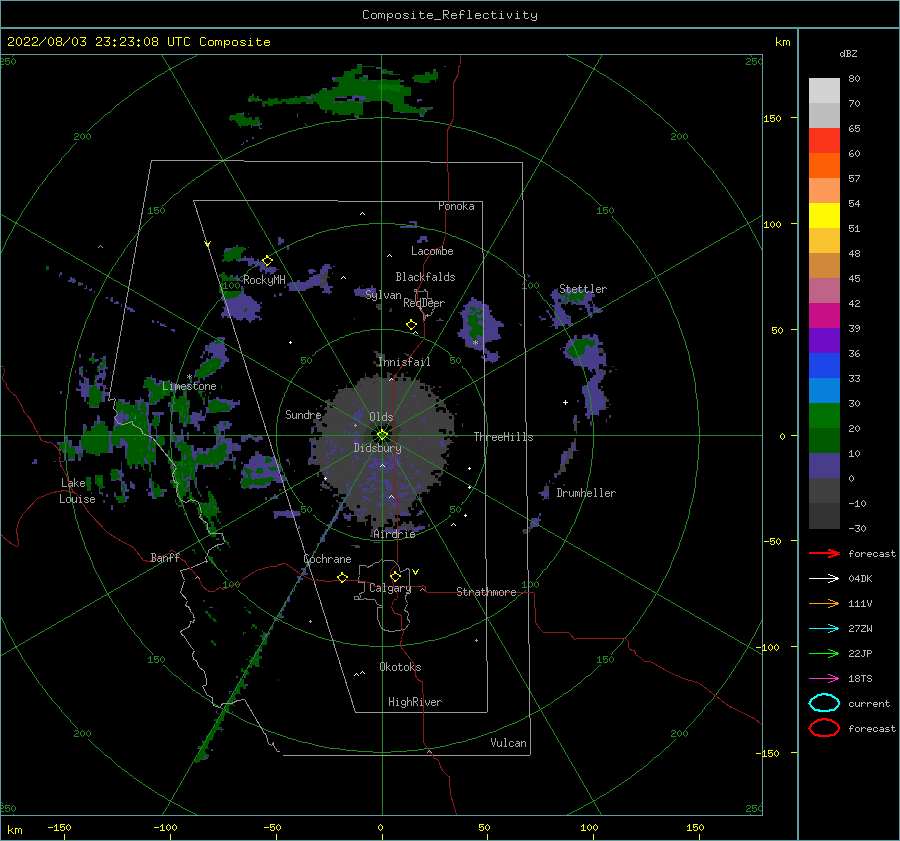Click the bright yellow dBZ legend swatch

[x=824, y=216]
